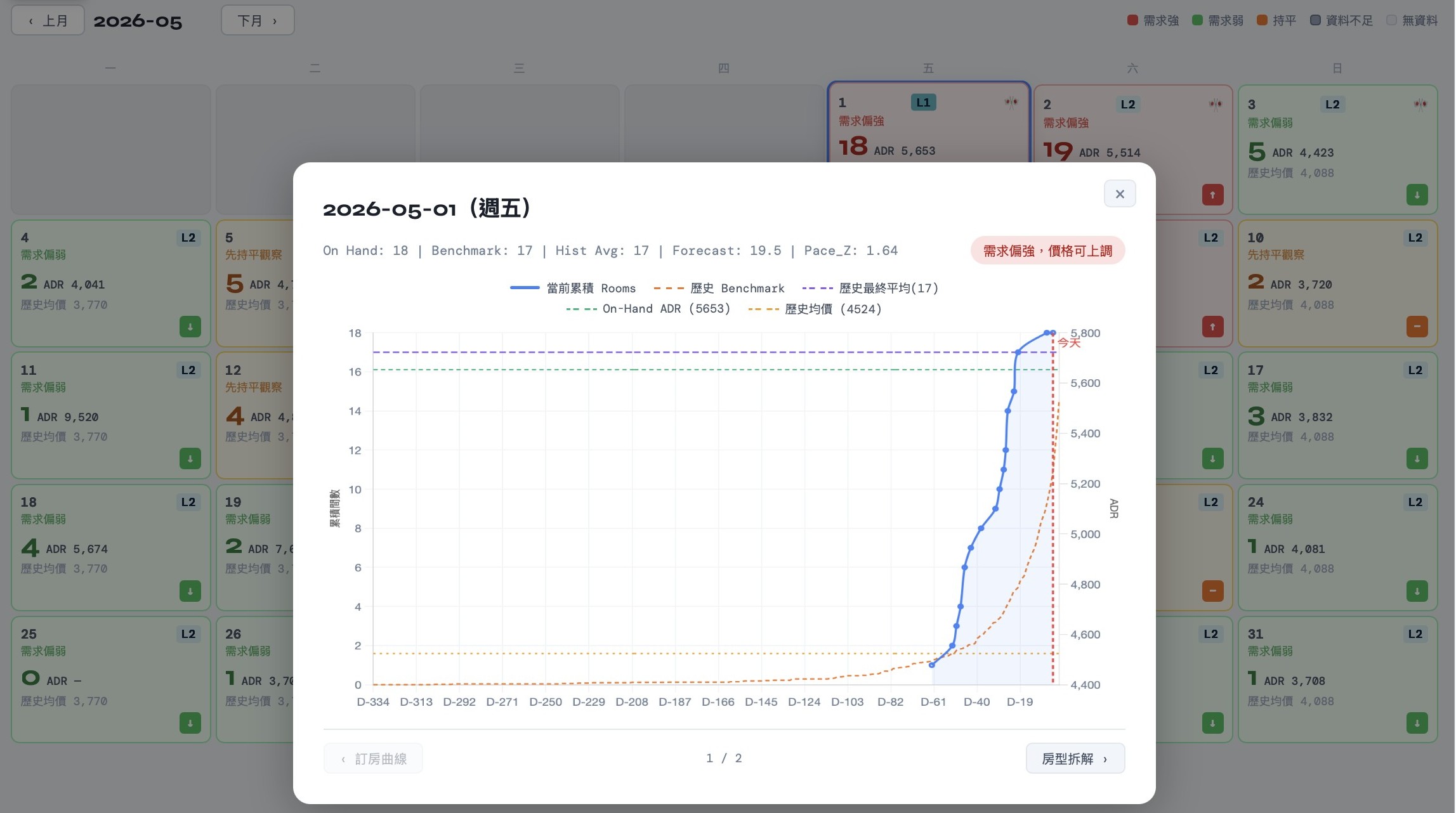Click minus icon on day 10 card
This screenshot has height=813, width=1456.
[x=1417, y=327]
